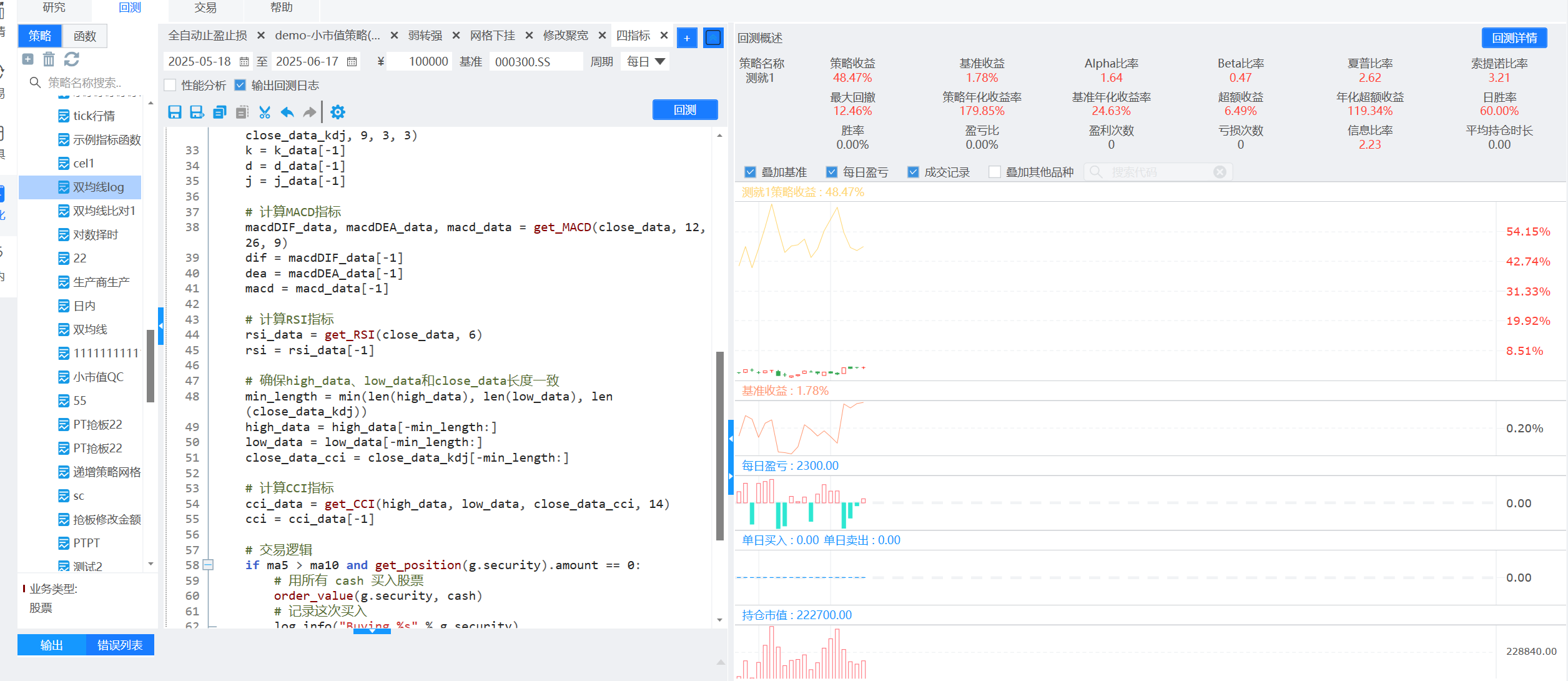Collapse the code block at line 58
The width and height of the screenshot is (1568, 681).
[x=209, y=565]
